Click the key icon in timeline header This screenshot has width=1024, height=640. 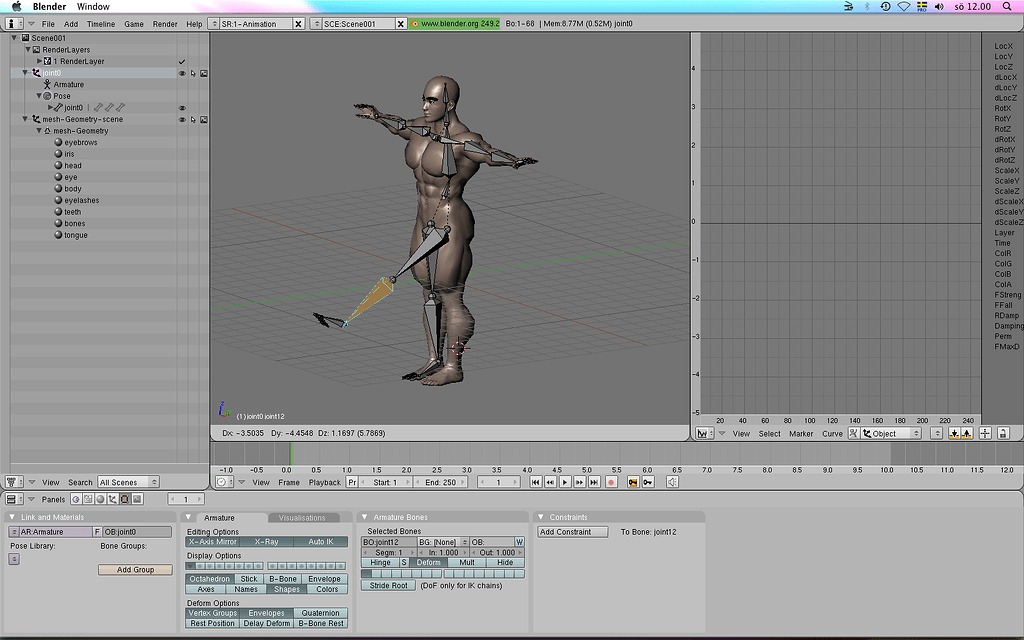[x=648, y=482]
